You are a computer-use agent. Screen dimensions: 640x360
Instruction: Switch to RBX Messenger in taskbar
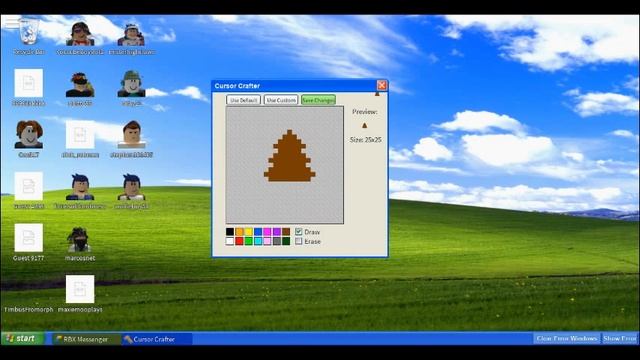tap(86, 339)
